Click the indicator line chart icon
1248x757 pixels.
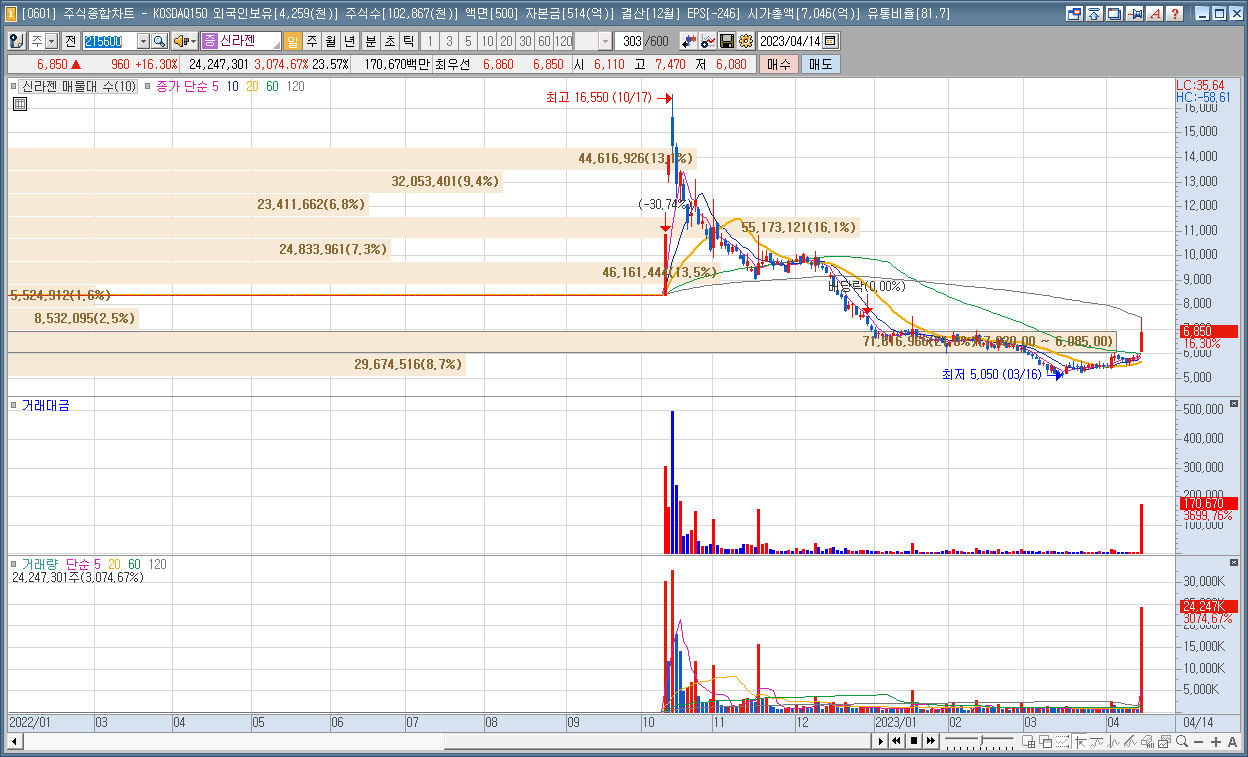click(708, 41)
